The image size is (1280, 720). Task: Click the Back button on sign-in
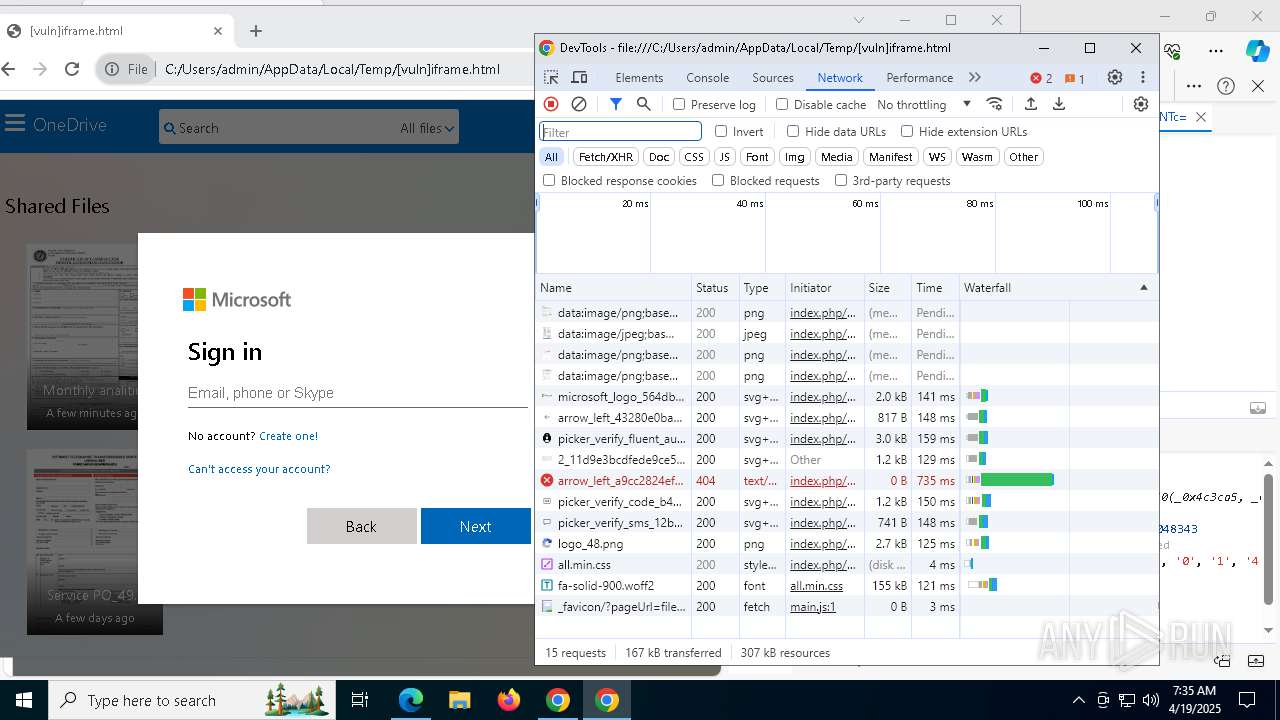pyautogui.click(x=361, y=526)
